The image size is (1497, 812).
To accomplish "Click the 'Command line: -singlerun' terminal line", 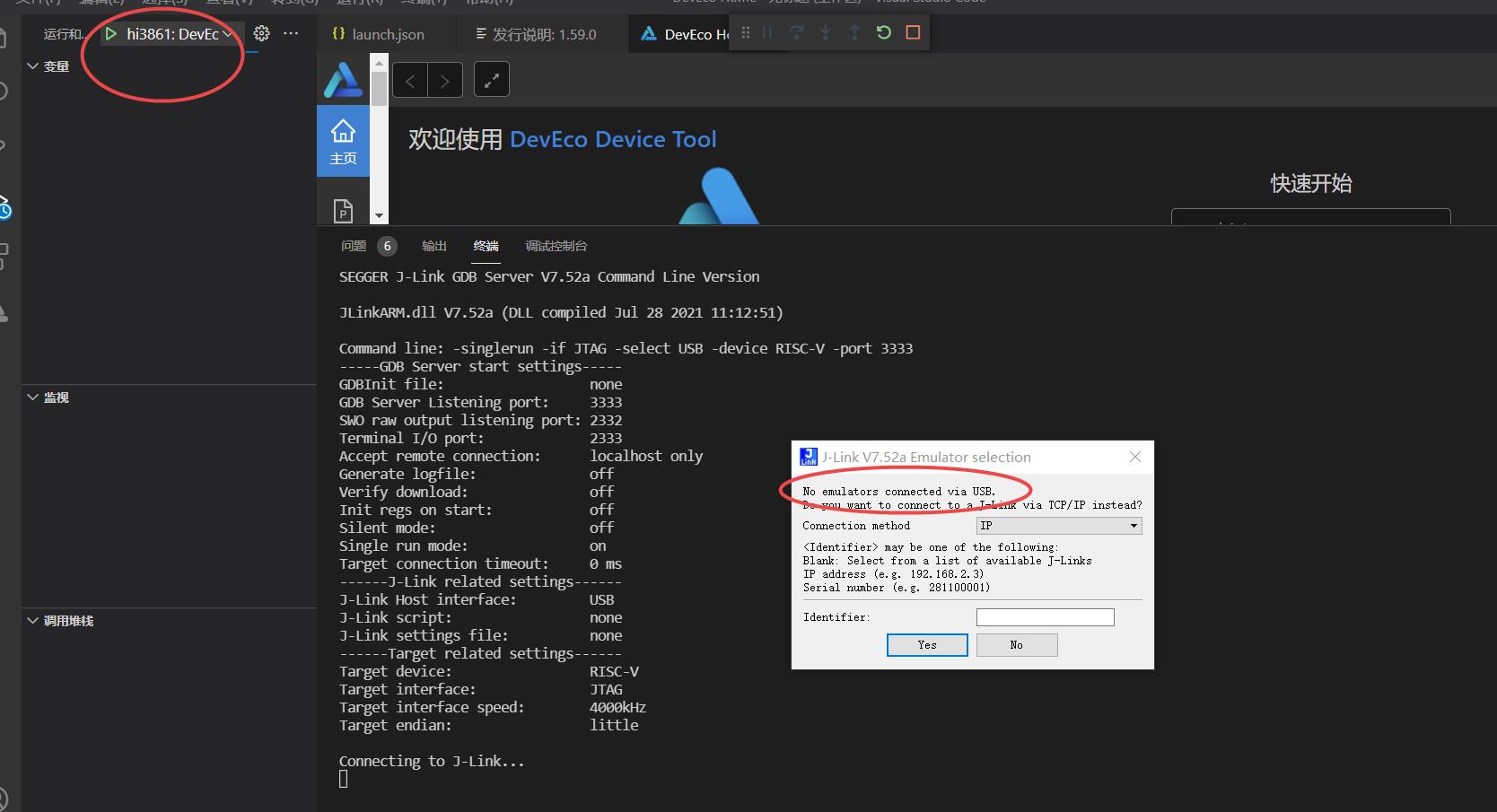I will click(626, 348).
